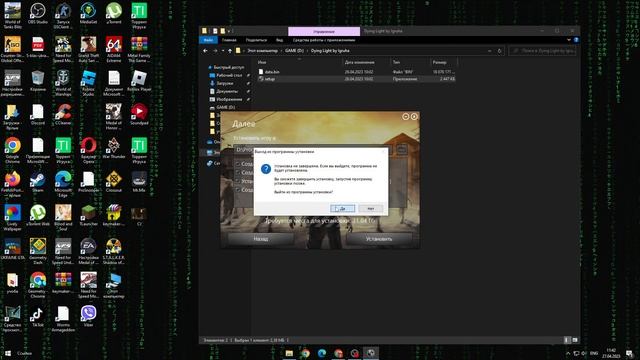Open Рабочий стол in the sidebar
The image size is (640, 360).
(x=229, y=76)
